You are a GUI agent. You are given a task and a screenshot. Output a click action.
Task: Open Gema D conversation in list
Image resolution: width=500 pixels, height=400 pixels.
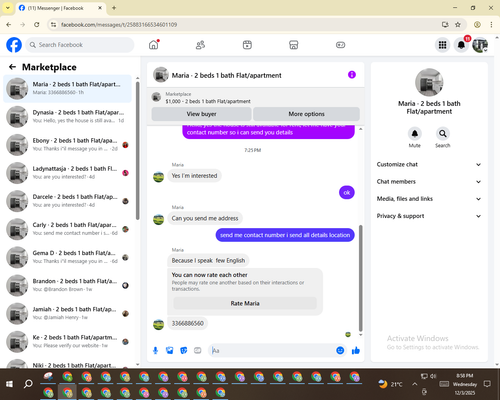coord(68,257)
